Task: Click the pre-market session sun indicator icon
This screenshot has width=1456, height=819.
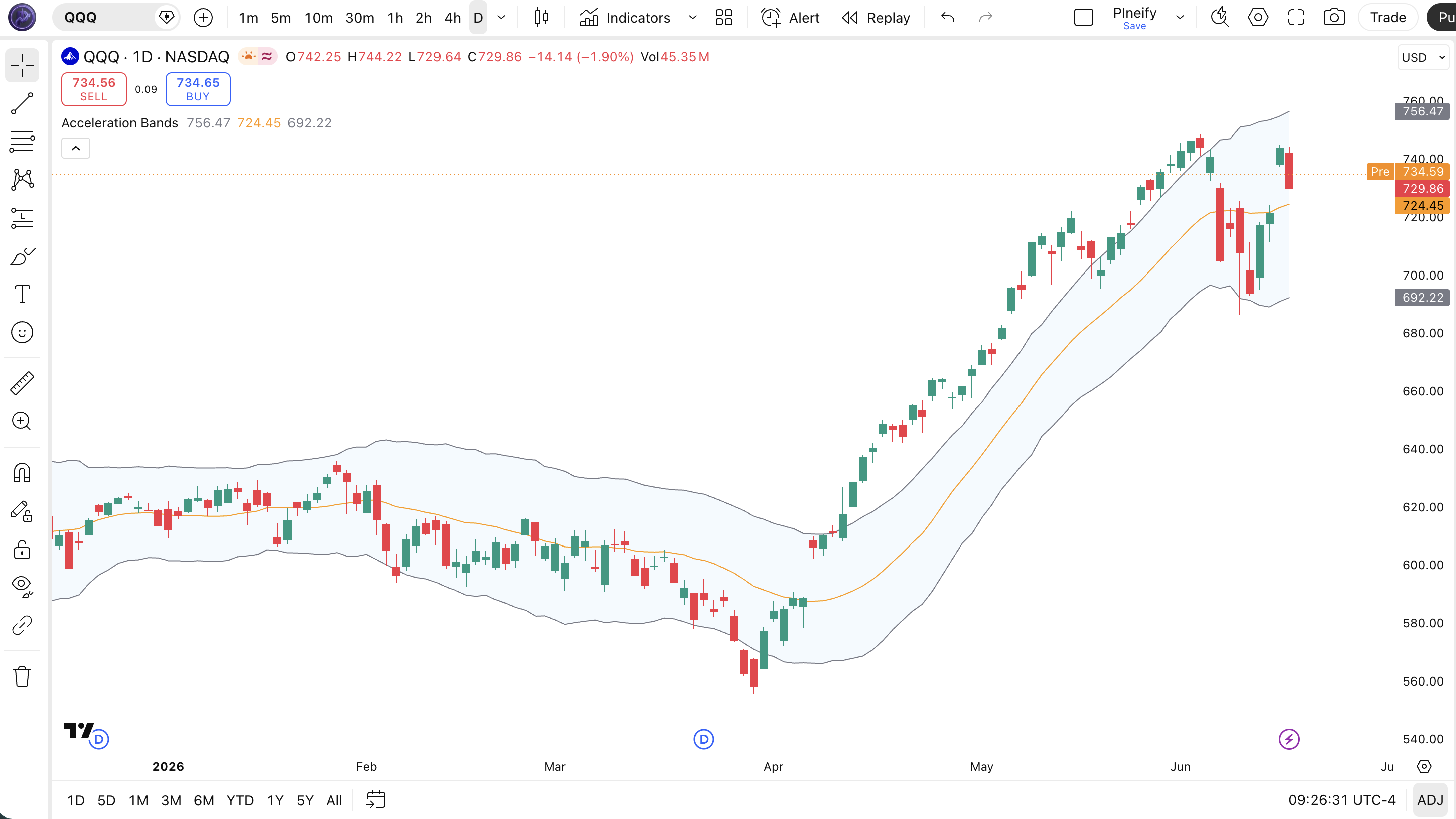Action: (249, 57)
